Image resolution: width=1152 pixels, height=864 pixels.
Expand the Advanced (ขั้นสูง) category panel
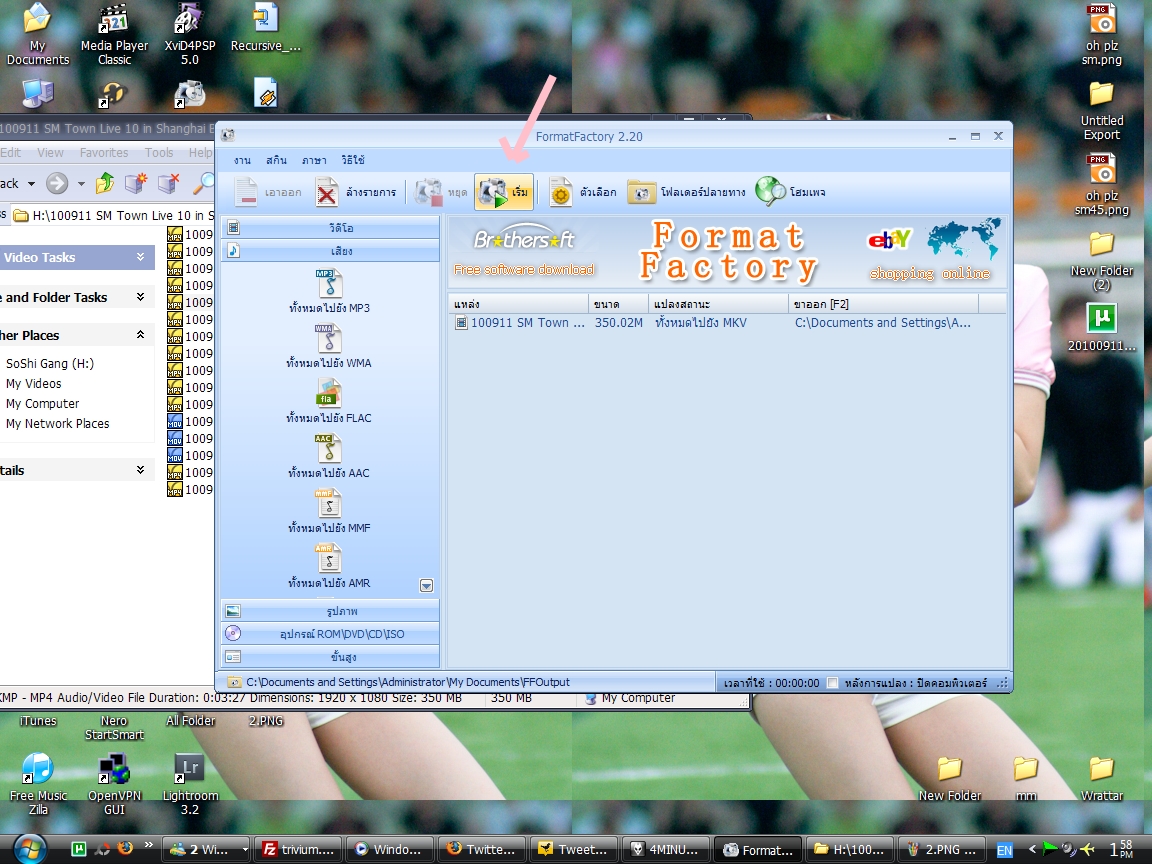[330, 656]
